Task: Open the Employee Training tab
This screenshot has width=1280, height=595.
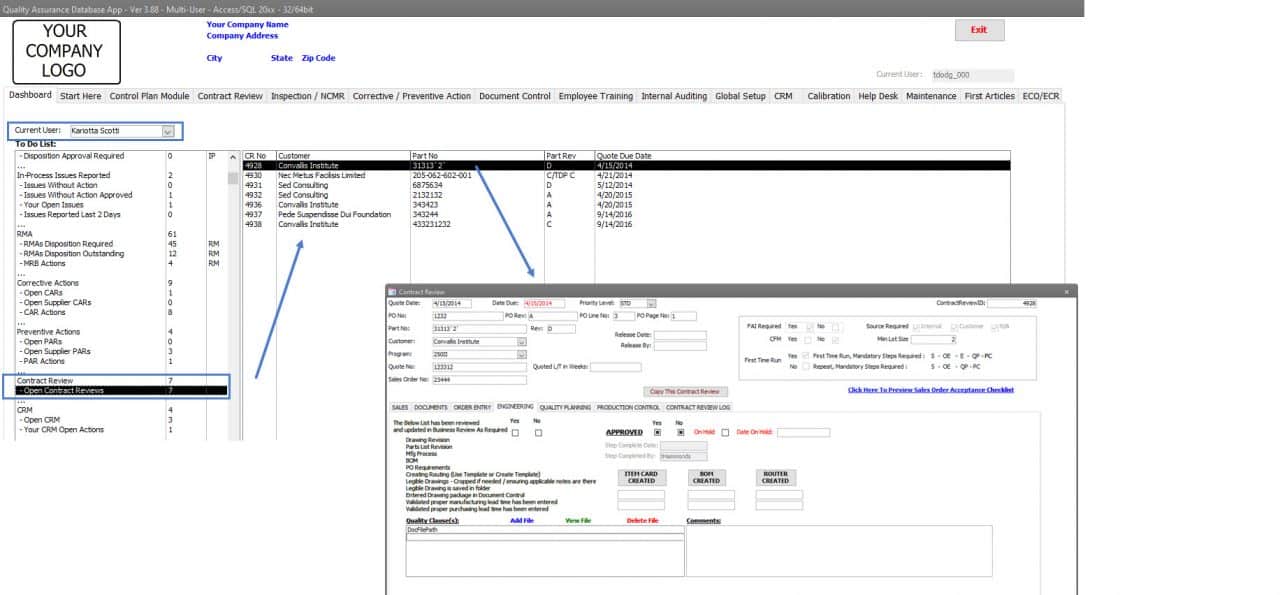Action: tap(599, 96)
